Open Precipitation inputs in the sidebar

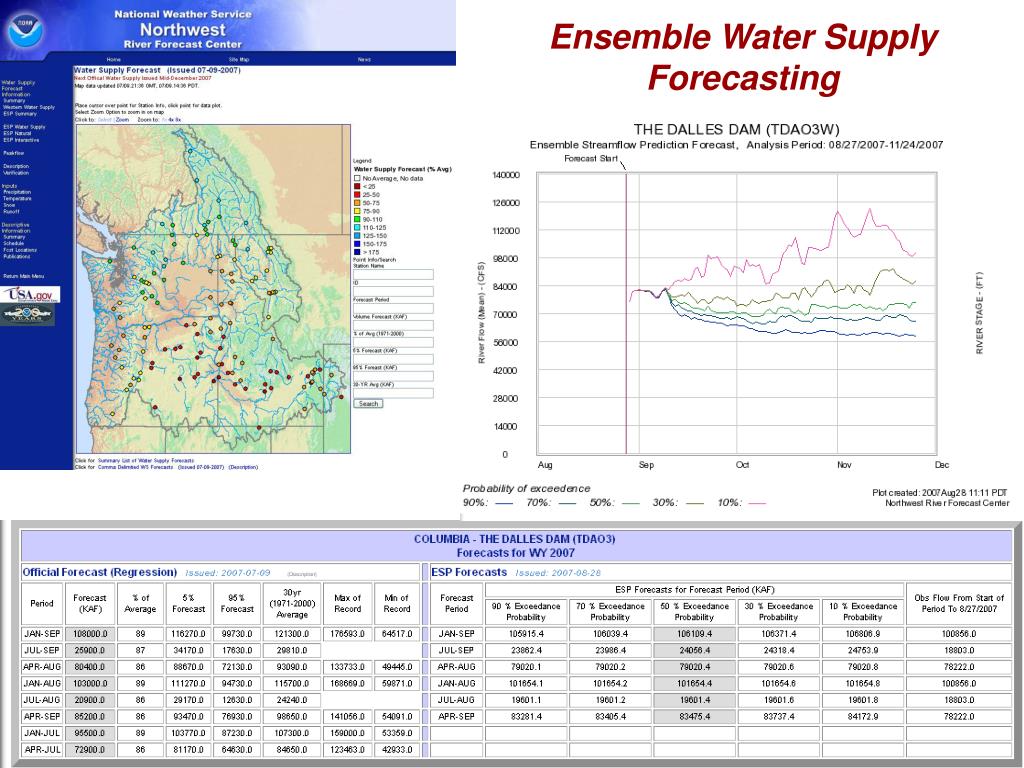click(x=17, y=192)
